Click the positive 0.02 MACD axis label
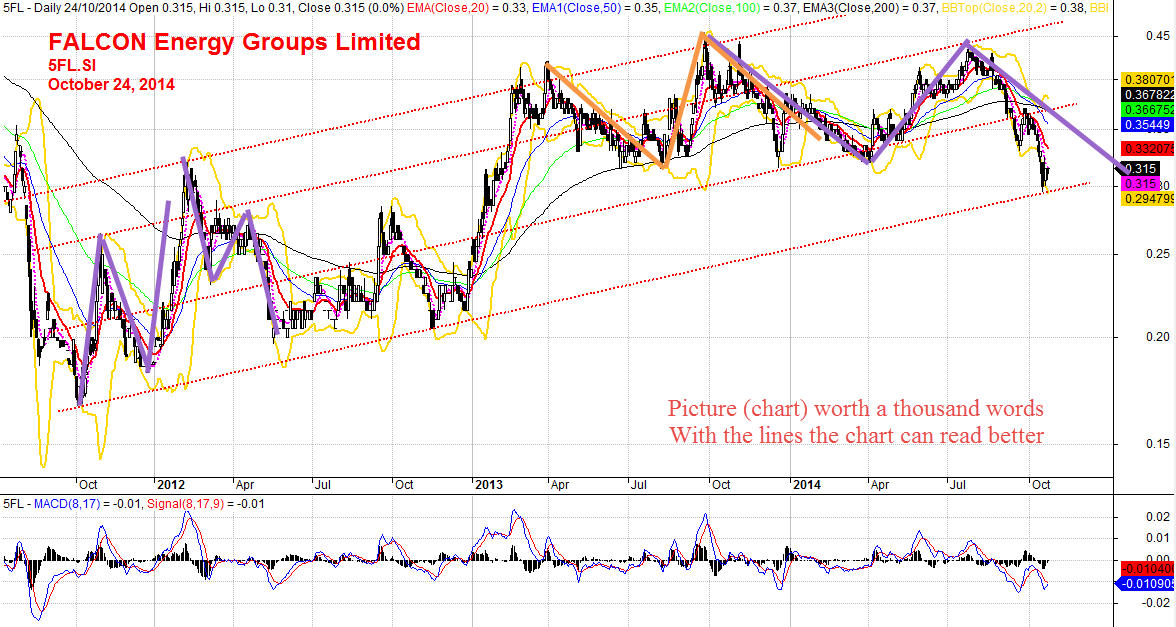This screenshot has height=627, width=1176. [x=1159, y=517]
